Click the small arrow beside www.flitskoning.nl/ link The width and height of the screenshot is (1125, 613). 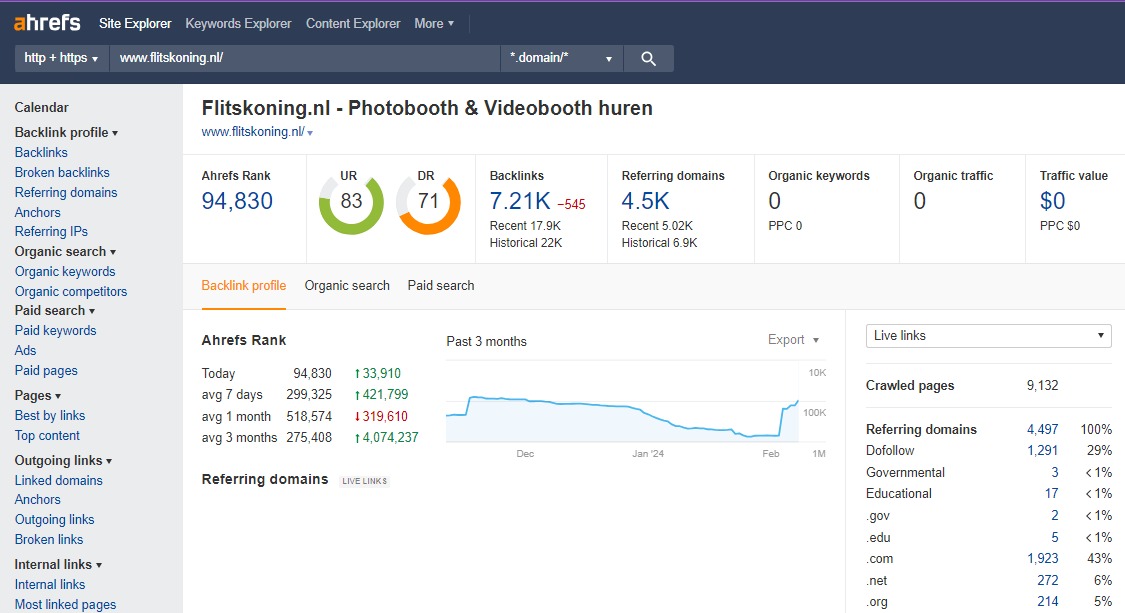310,133
